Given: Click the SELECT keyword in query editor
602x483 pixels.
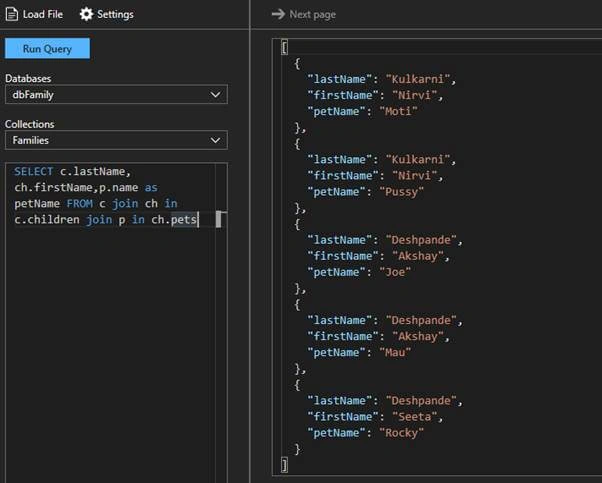Looking at the screenshot, I should [33, 171].
